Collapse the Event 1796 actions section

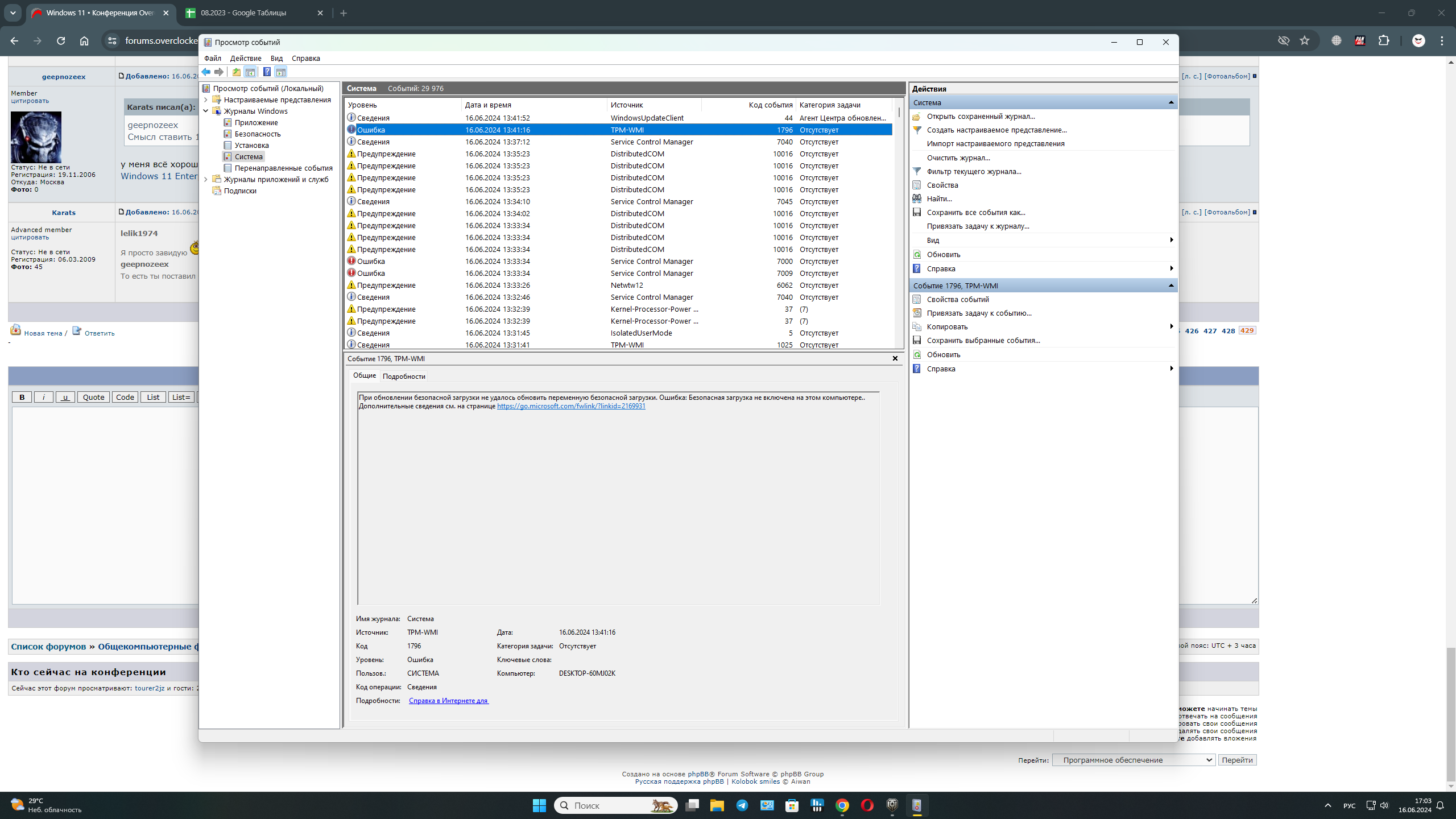pyautogui.click(x=1171, y=286)
